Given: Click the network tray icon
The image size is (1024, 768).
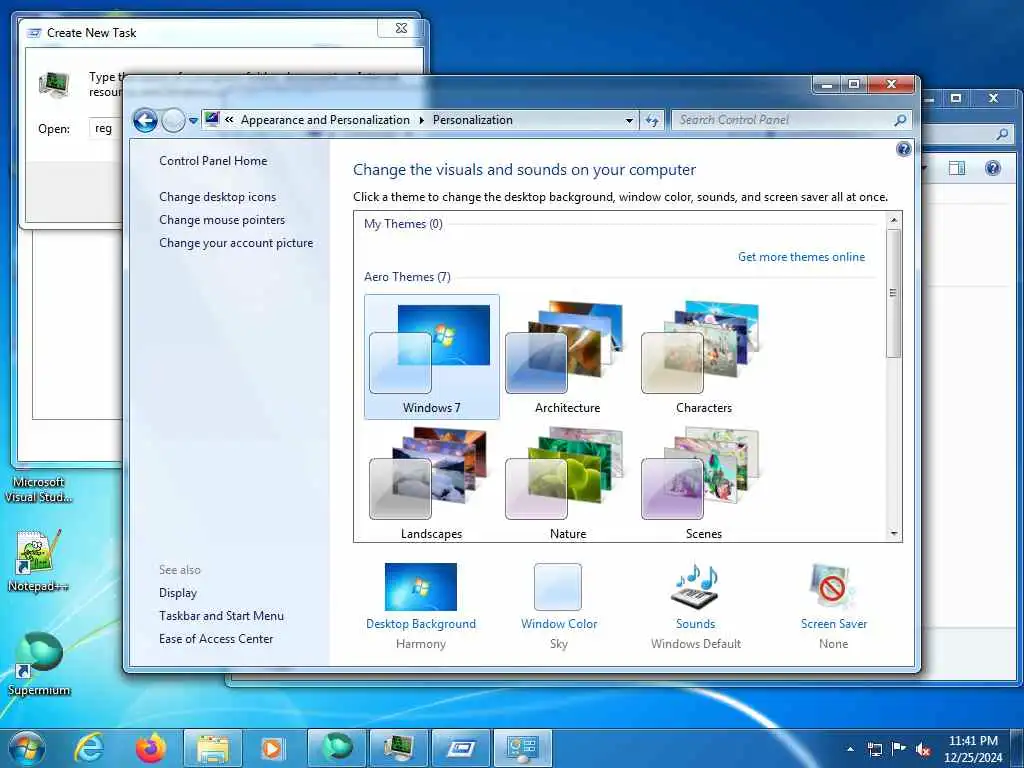Looking at the screenshot, I should (x=874, y=749).
